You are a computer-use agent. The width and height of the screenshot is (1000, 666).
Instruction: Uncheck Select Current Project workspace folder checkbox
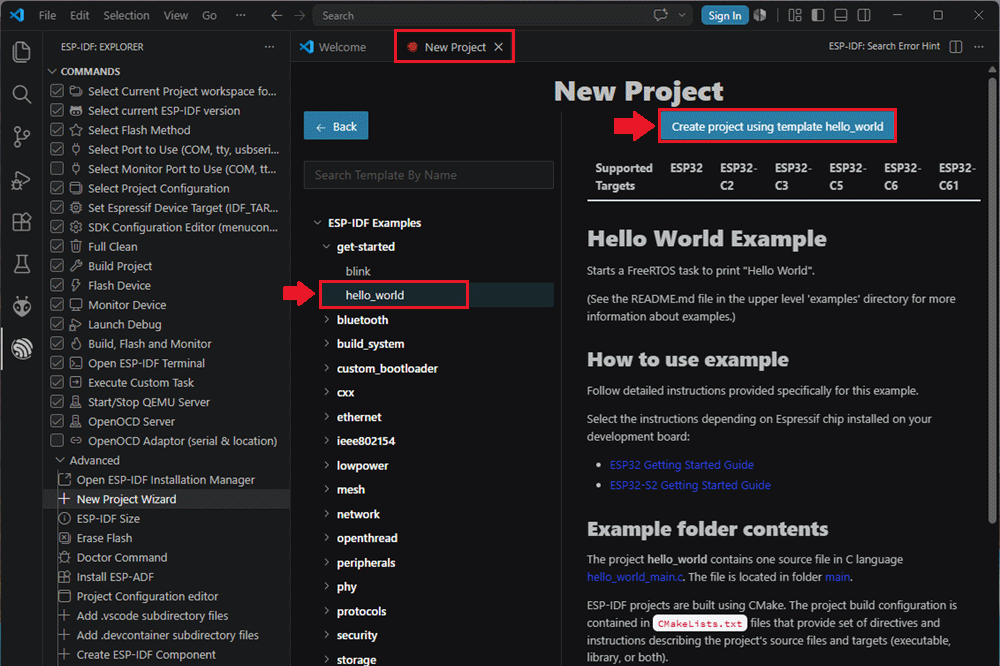pos(57,91)
